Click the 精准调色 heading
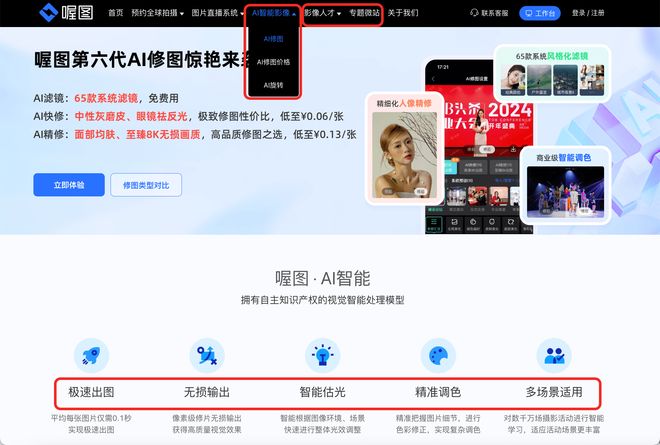The height and width of the screenshot is (445, 660). point(438,392)
